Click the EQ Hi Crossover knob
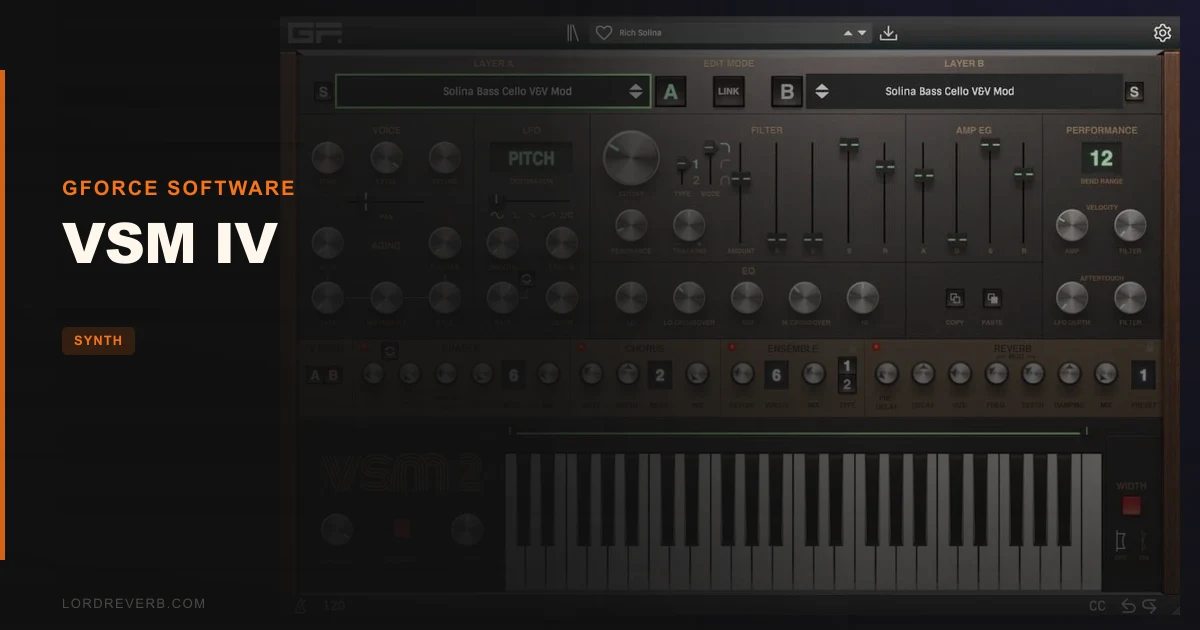1200x630 pixels. pyautogui.click(x=805, y=297)
